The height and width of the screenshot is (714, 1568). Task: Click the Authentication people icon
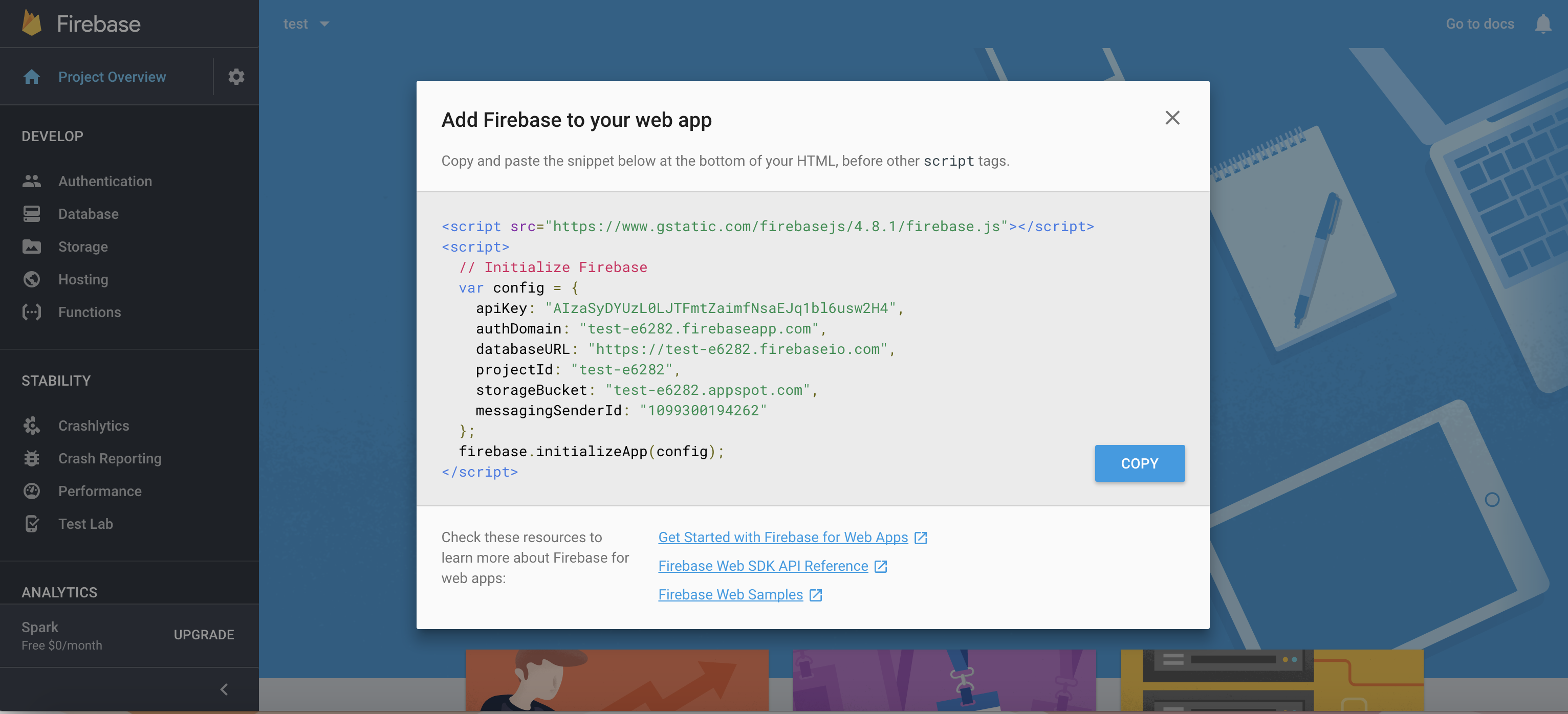click(x=32, y=181)
